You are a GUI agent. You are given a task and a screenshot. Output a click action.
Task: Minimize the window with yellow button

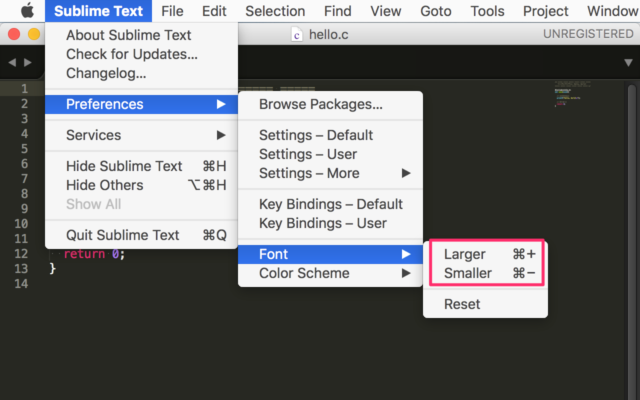(x=34, y=34)
